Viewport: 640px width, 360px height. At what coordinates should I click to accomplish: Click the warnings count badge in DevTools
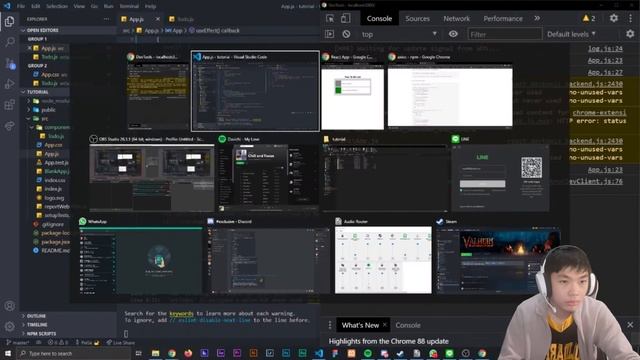[x=589, y=18]
